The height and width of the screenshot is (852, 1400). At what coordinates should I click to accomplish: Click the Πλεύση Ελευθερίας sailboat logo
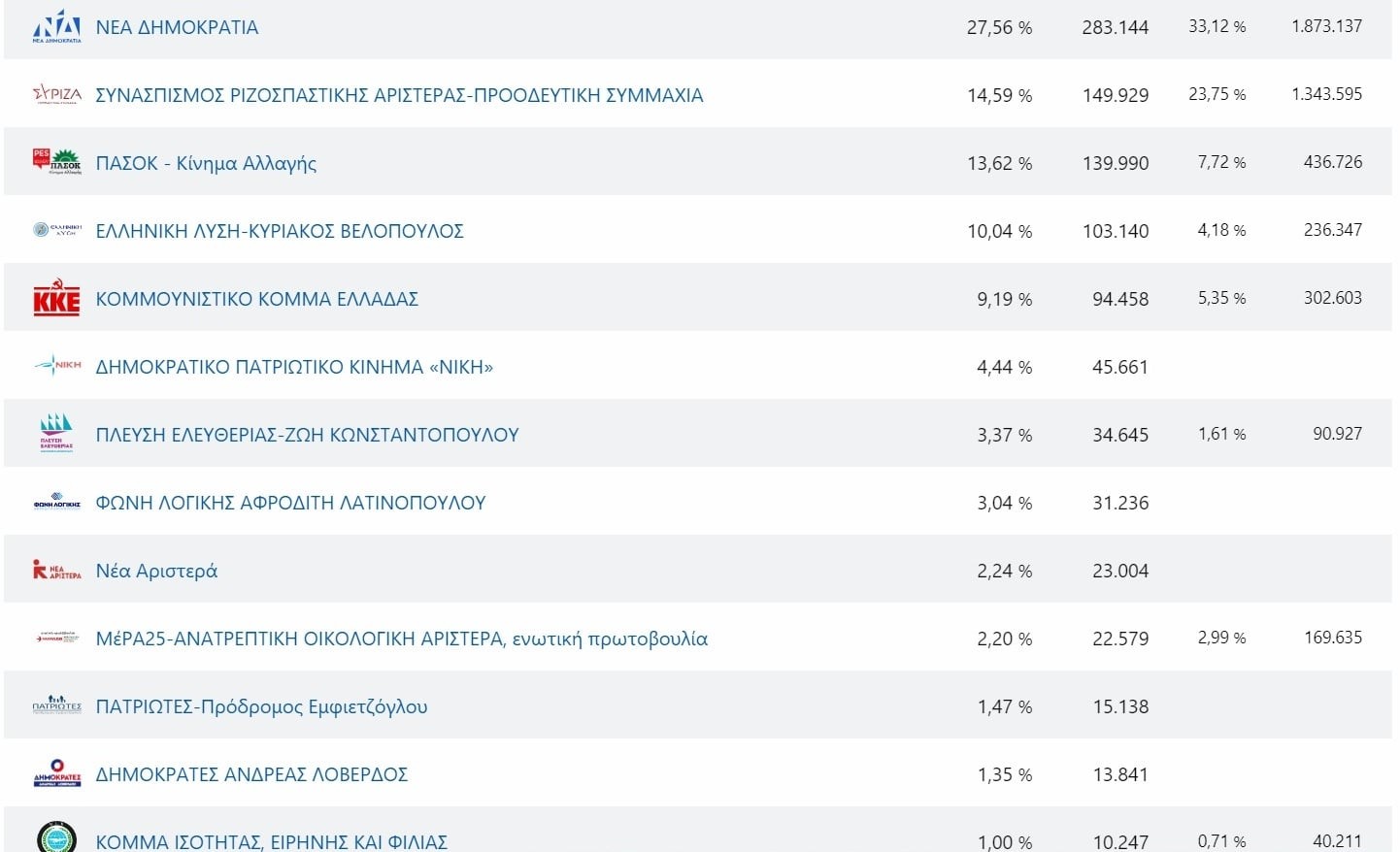56,433
